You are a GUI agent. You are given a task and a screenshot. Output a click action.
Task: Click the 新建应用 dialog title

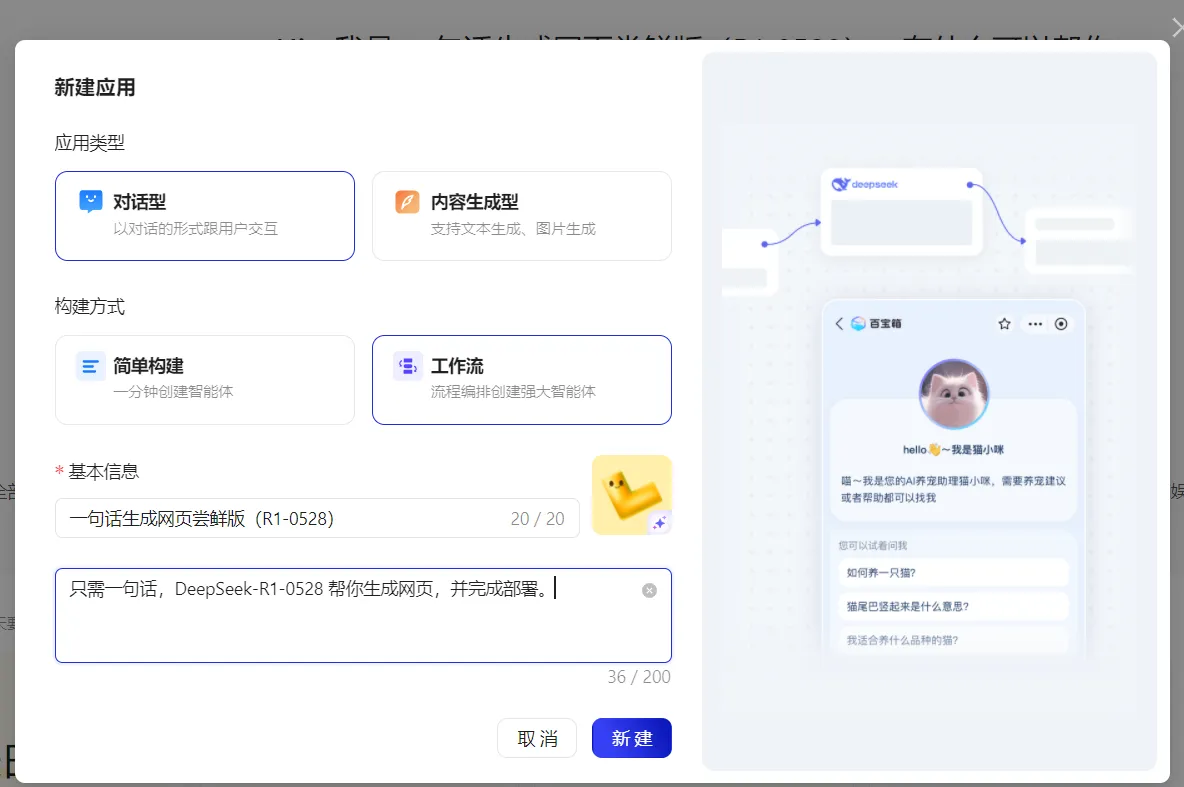pos(94,88)
